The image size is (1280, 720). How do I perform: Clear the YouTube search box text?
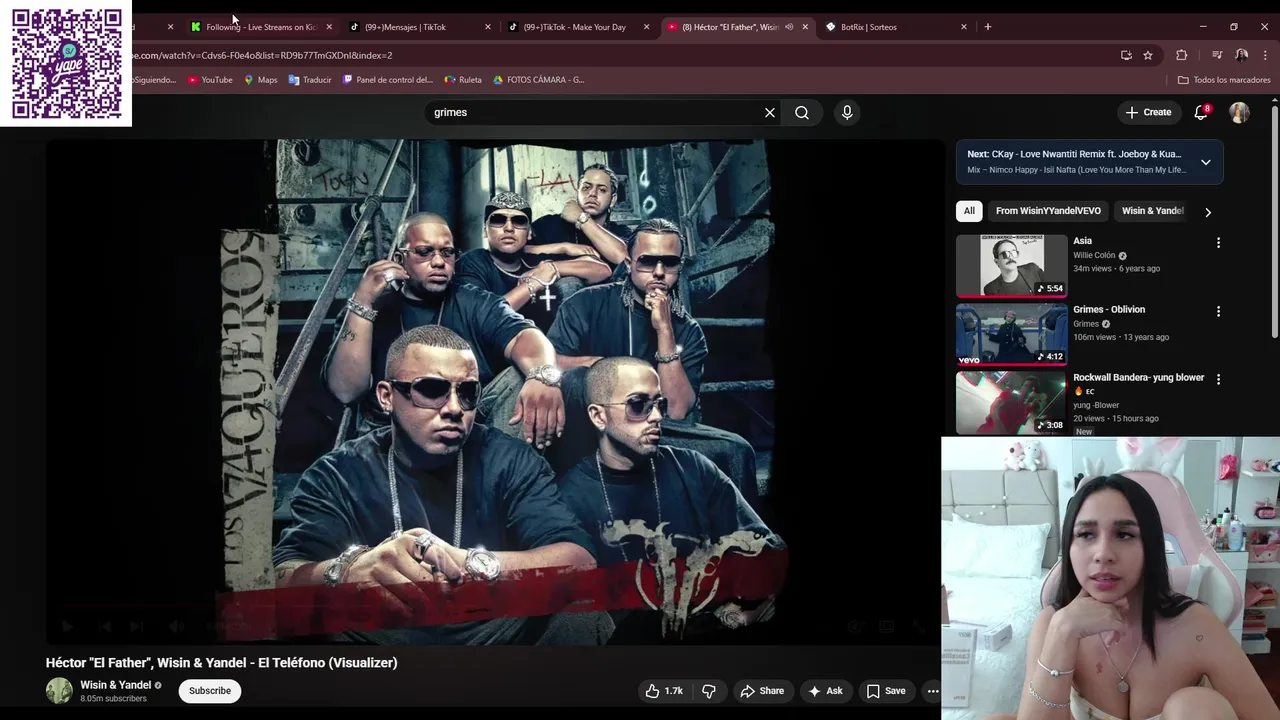coord(770,113)
